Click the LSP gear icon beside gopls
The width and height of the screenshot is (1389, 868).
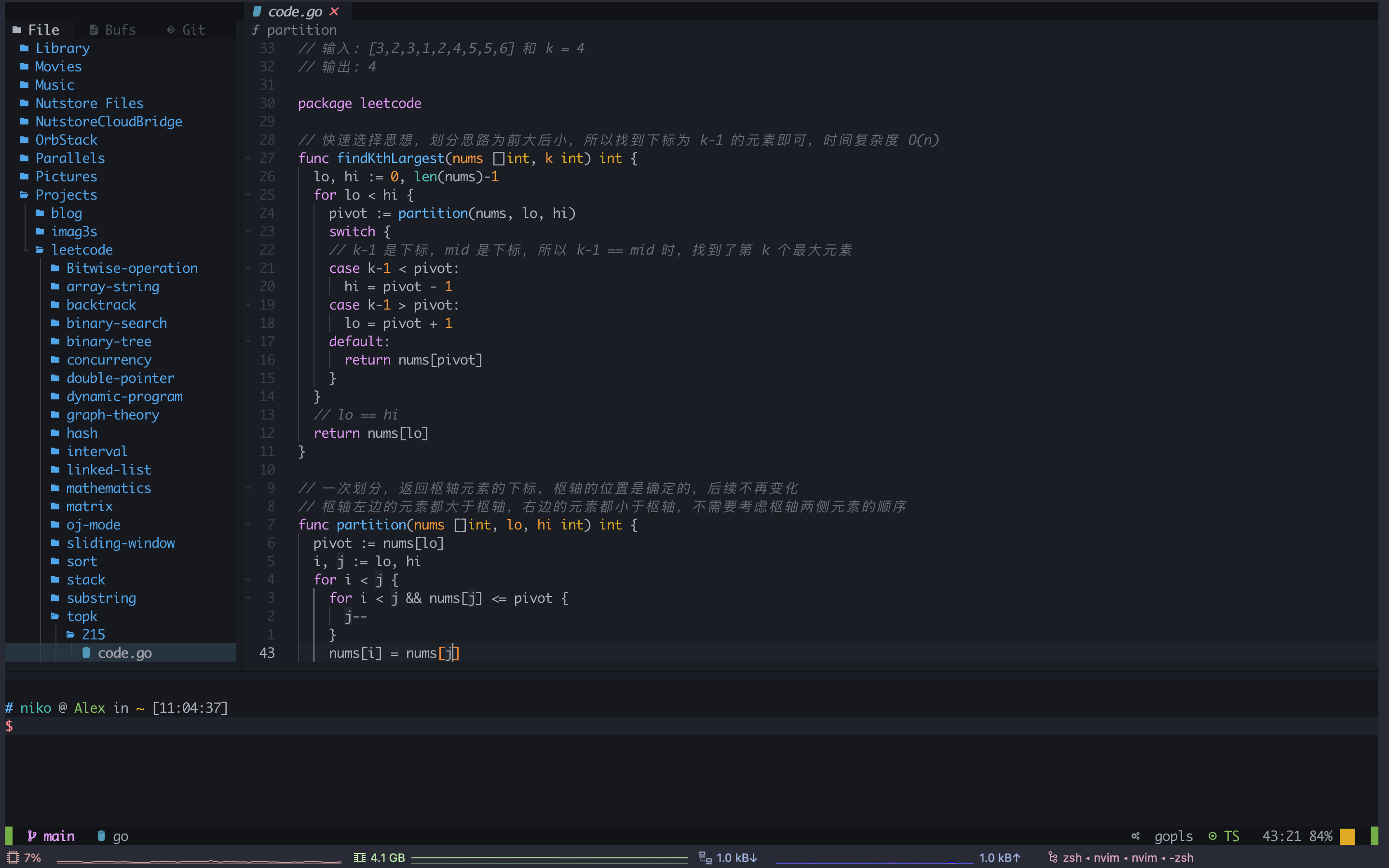tap(1135, 837)
